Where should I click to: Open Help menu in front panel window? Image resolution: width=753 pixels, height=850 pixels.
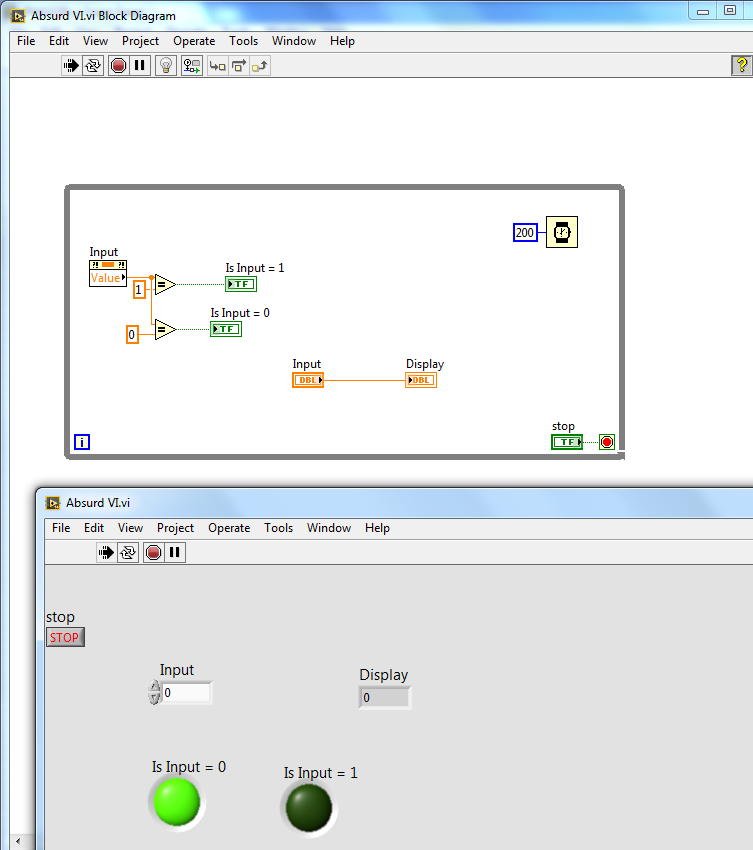click(377, 528)
